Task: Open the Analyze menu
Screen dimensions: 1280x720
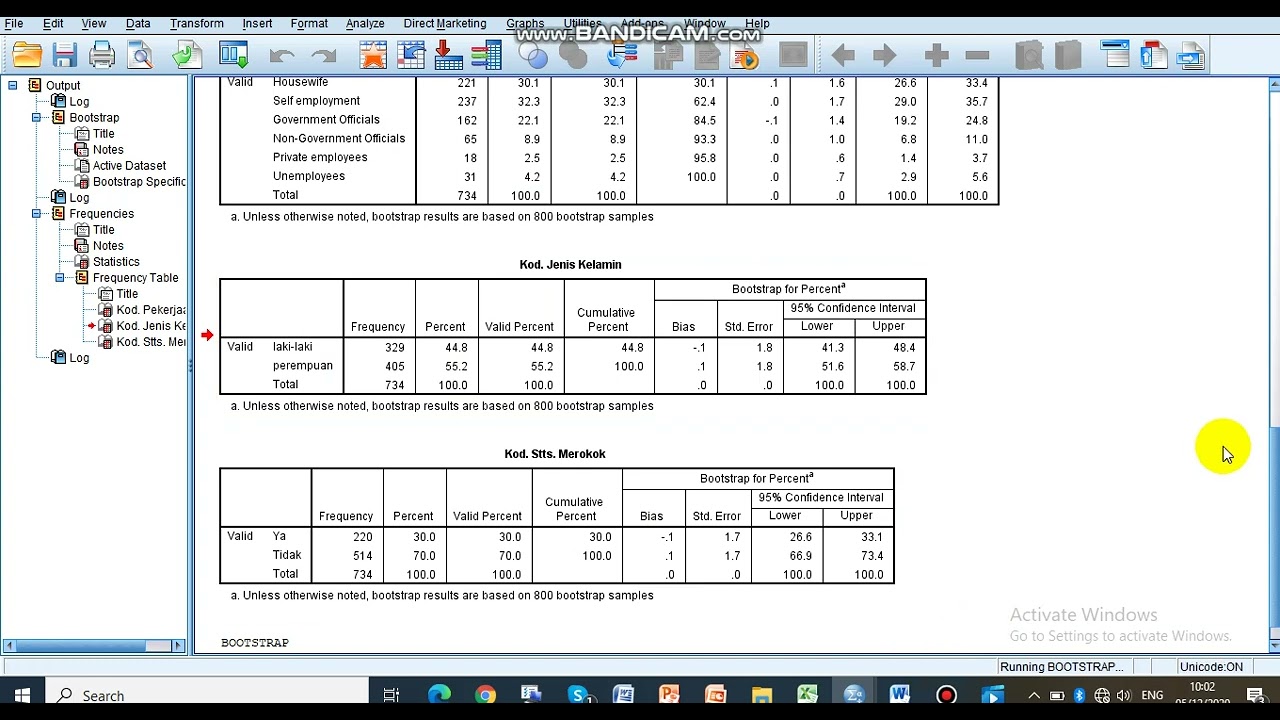Action: (x=365, y=23)
